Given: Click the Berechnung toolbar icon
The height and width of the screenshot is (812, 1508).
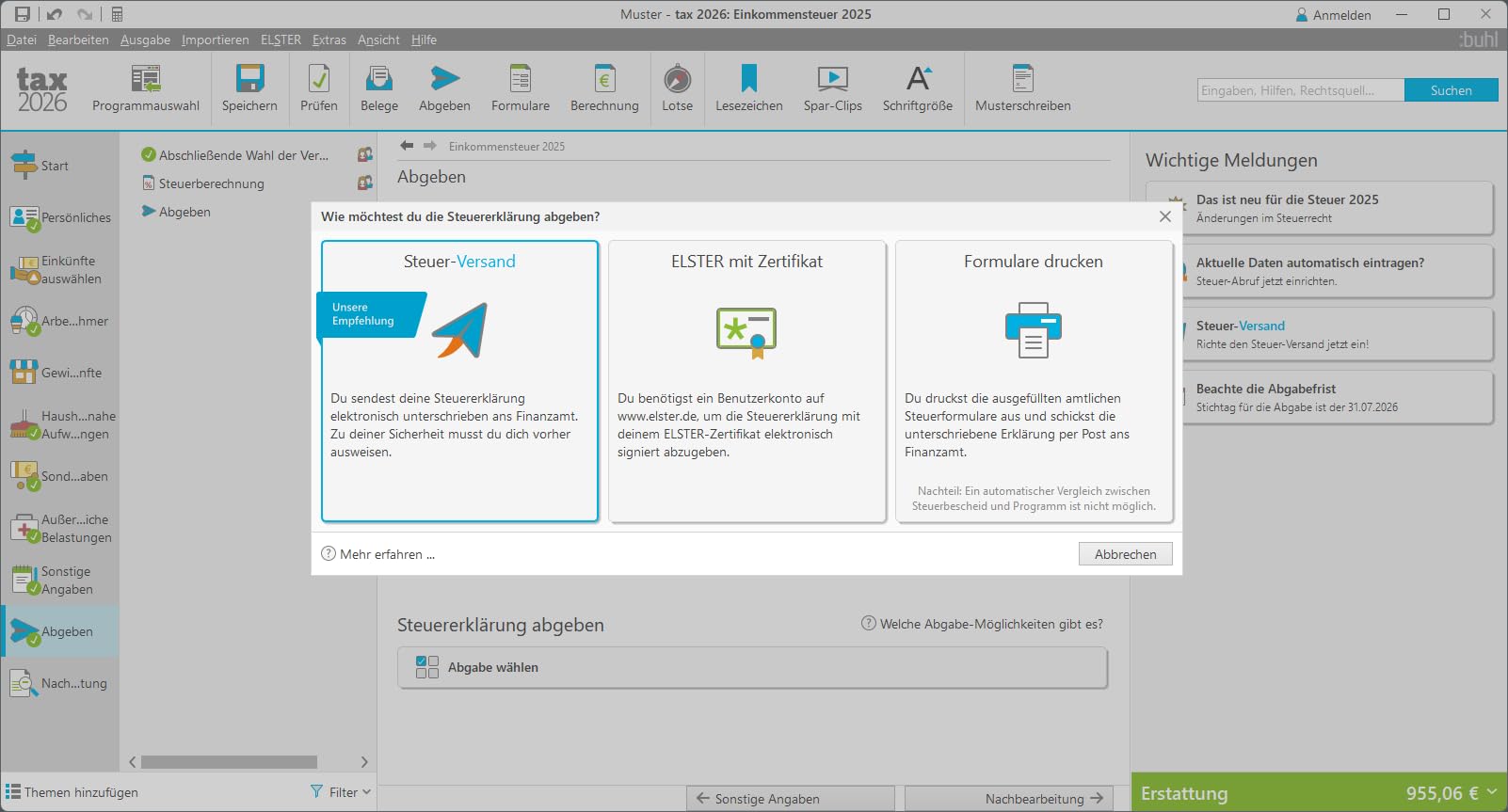Looking at the screenshot, I should click(604, 79).
